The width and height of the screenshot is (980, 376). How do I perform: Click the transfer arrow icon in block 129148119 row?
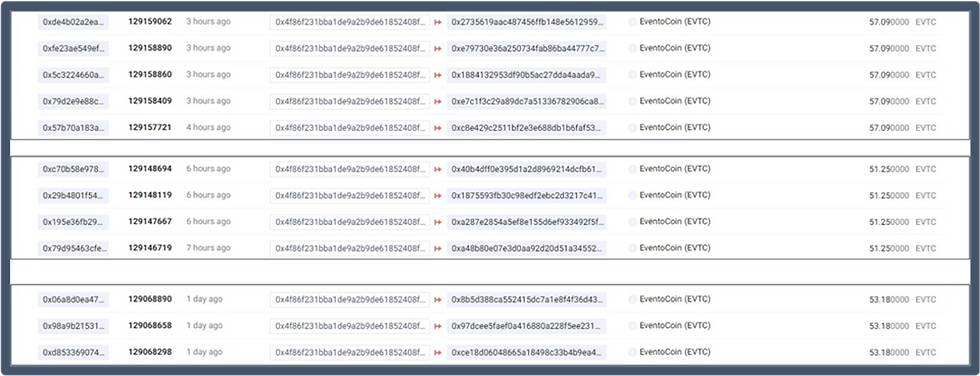pyautogui.click(x=438, y=195)
